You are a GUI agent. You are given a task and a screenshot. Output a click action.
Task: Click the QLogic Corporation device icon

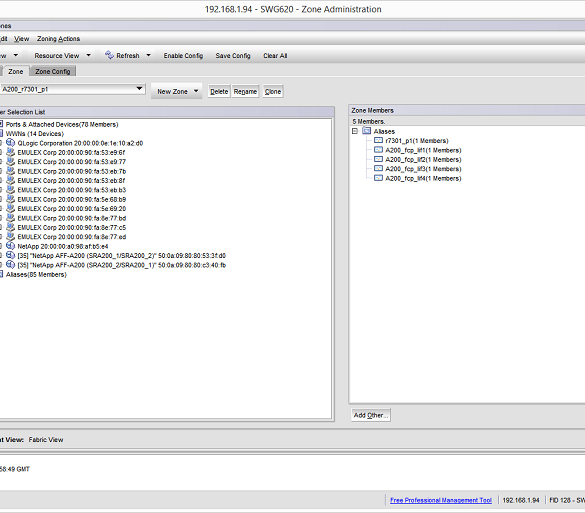click(11, 143)
